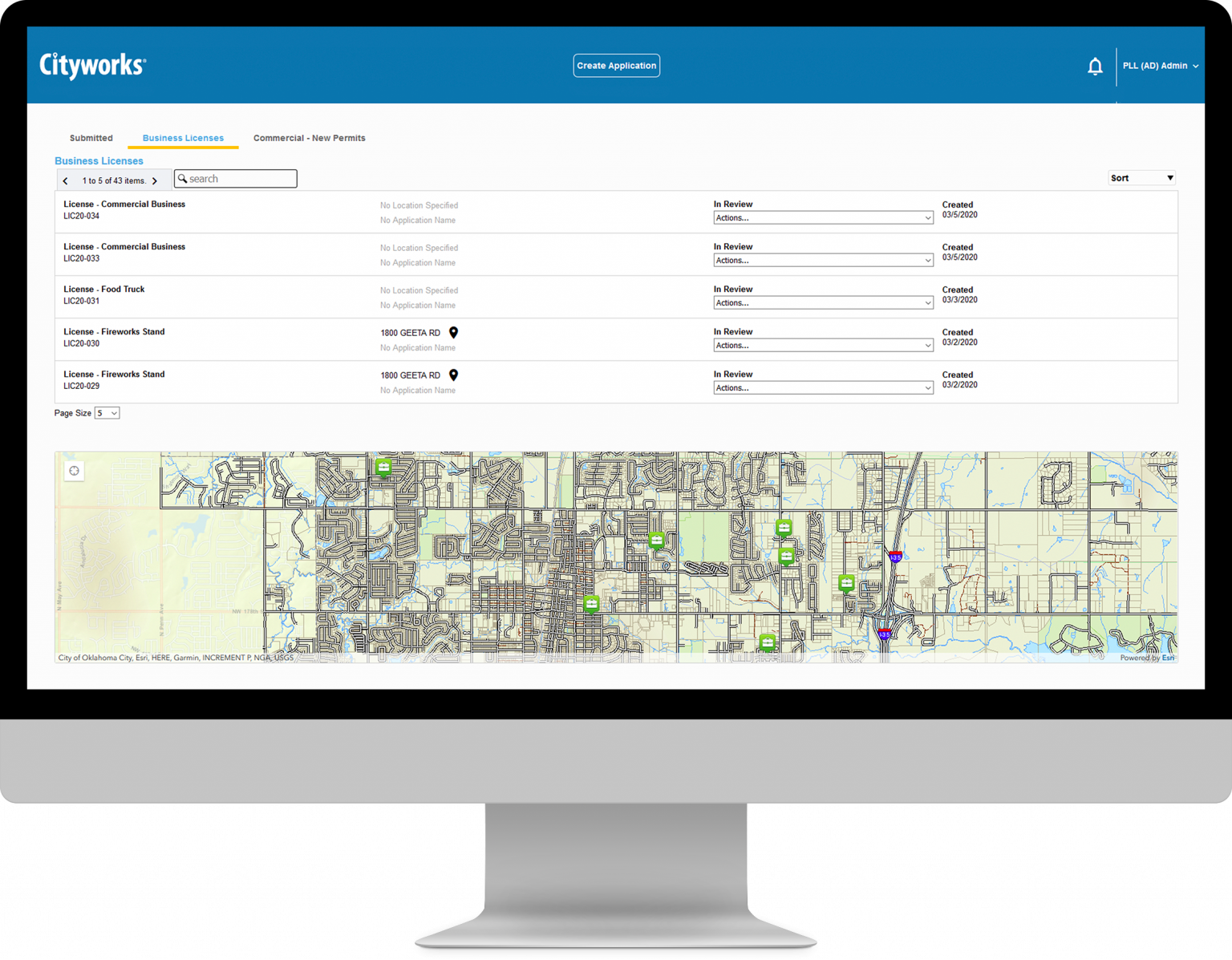Go to next page of items
This screenshot has height=960, width=1232.
click(155, 181)
